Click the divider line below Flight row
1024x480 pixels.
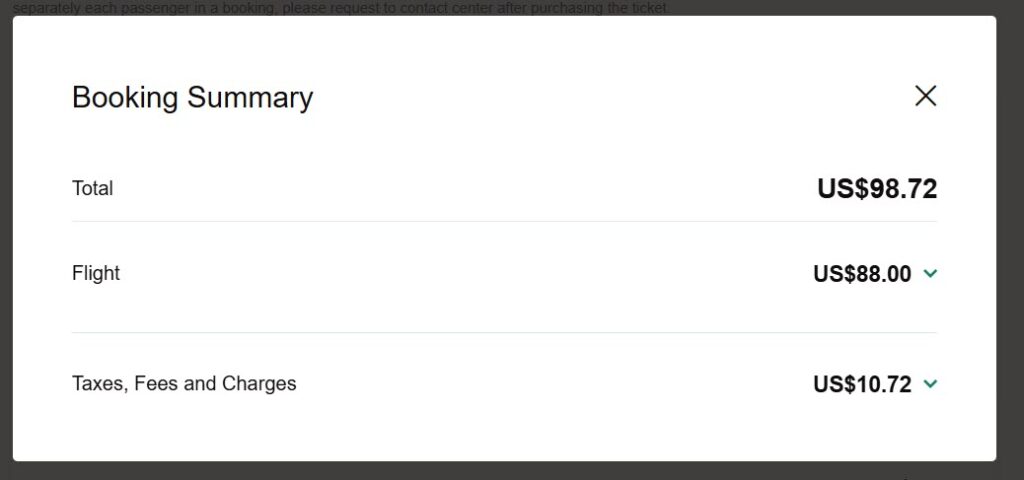pyautogui.click(x=504, y=332)
